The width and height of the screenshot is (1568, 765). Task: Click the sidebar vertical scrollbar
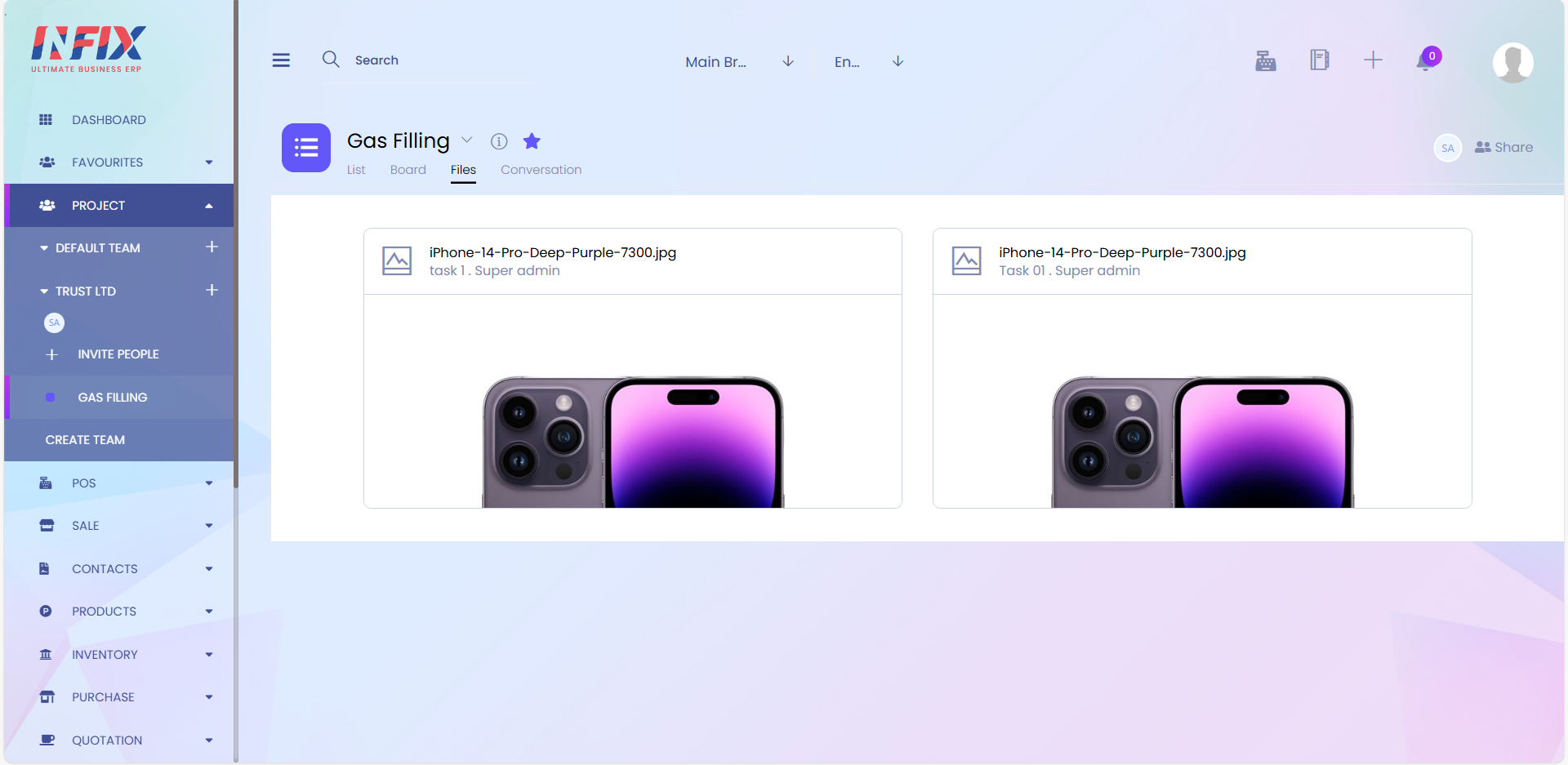235,245
